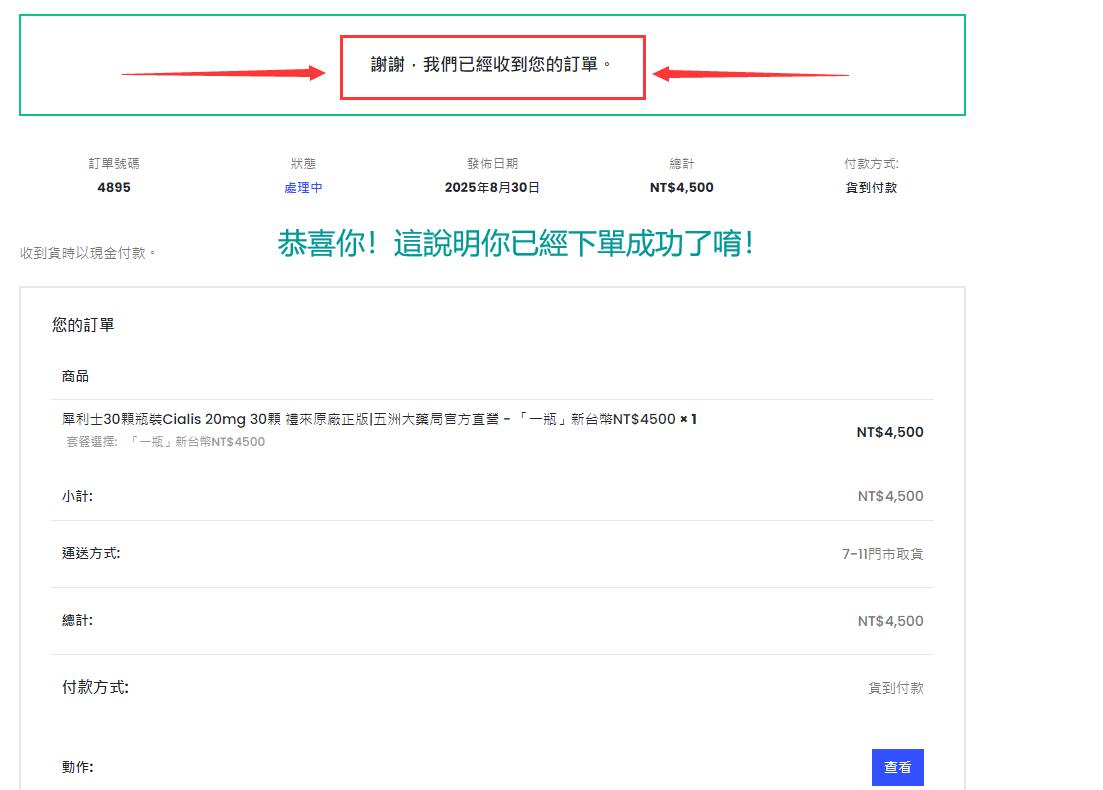This screenshot has height=790, width=1103.
Task: Click the 您的訂單 heading
Action: click(83, 325)
